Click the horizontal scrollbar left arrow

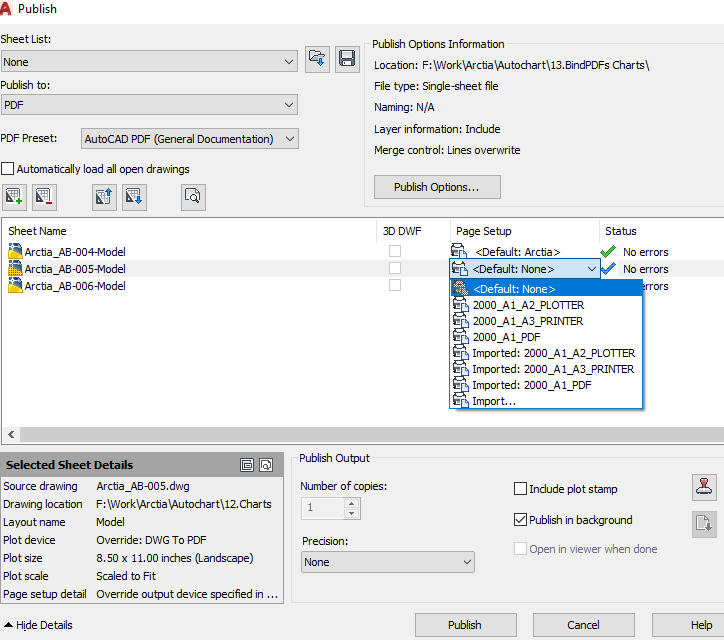pyautogui.click(x=11, y=434)
